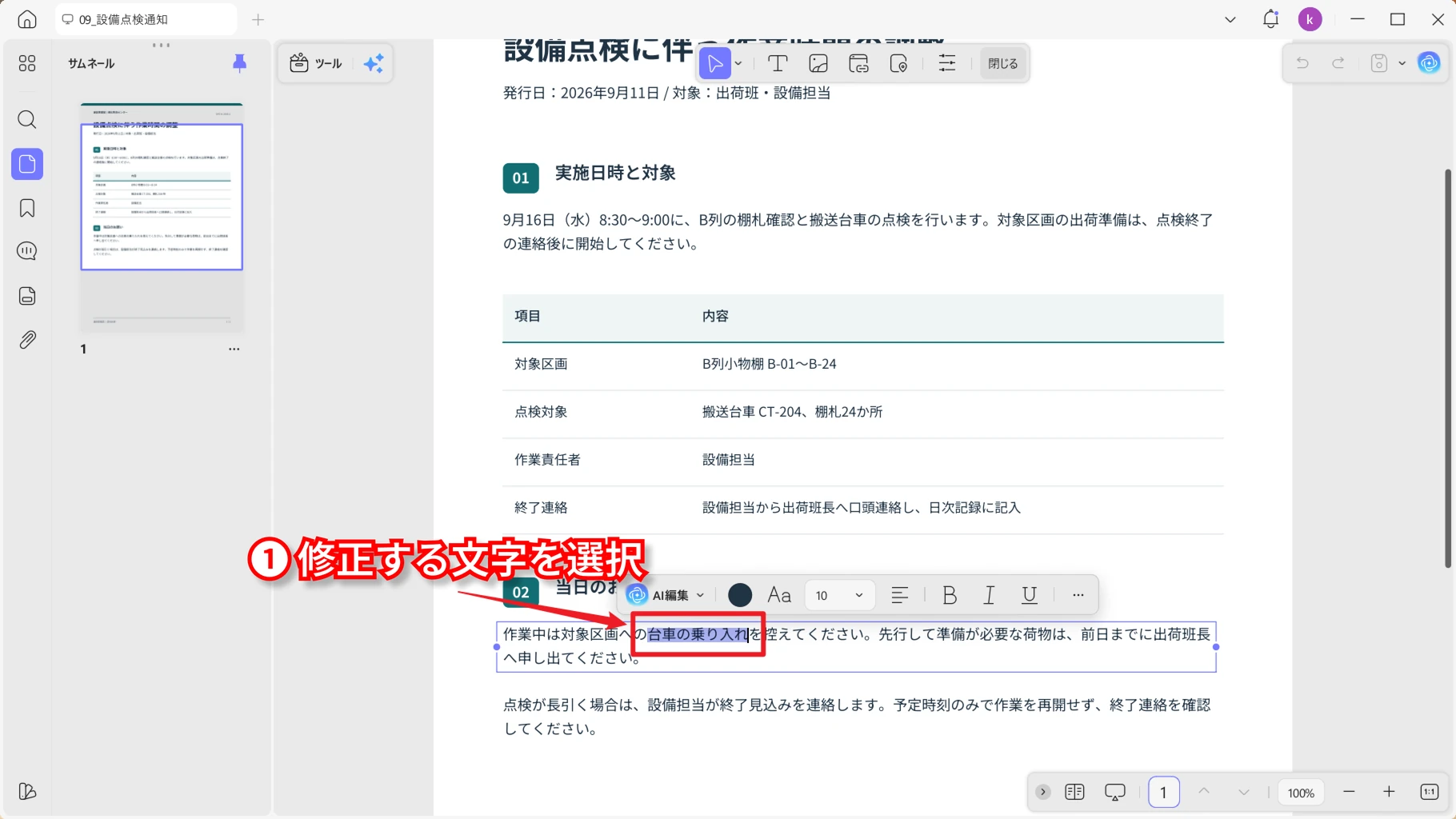Image resolution: width=1456 pixels, height=819 pixels.
Task: Open the grid dashboard icon in sidebar
Action: point(27,63)
